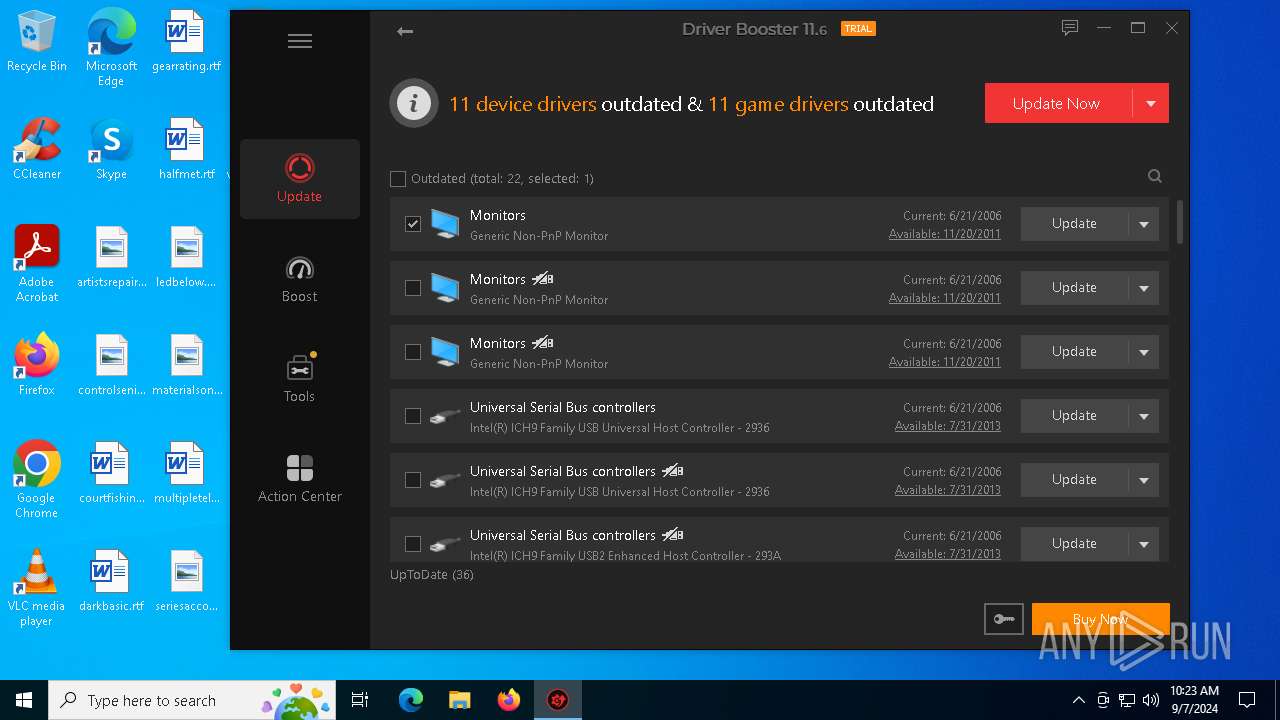Viewport: 1280px width, 720px height.
Task: Select Skype desktop shortcut
Action: (111, 148)
